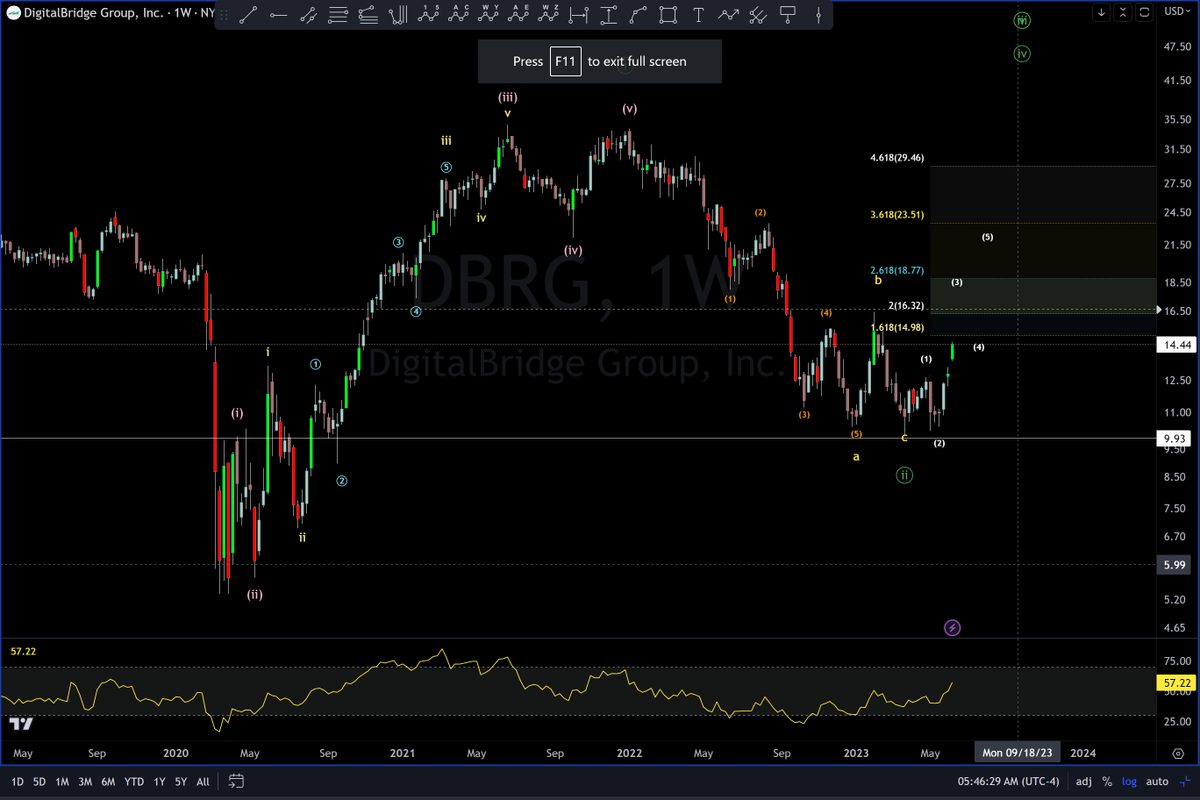Select the 1.618(14.98) Fib level label
The width and height of the screenshot is (1200, 800).
click(x=897, y=328)
